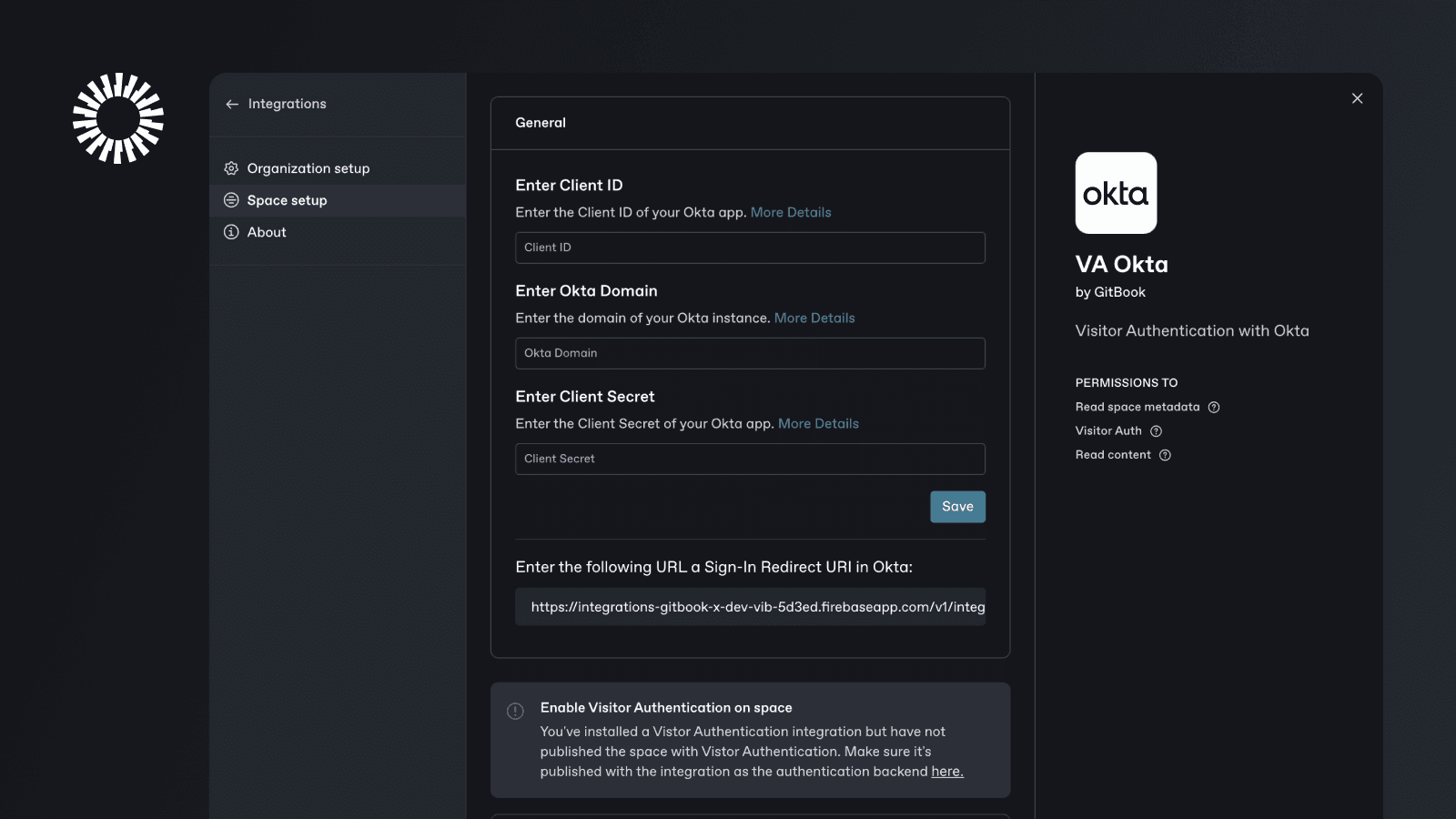Image resolution: width=1456 pixels, height=819 pixels.
Task: Click the 'Enter Okta Domain' heading
Action: click(586, 291)
